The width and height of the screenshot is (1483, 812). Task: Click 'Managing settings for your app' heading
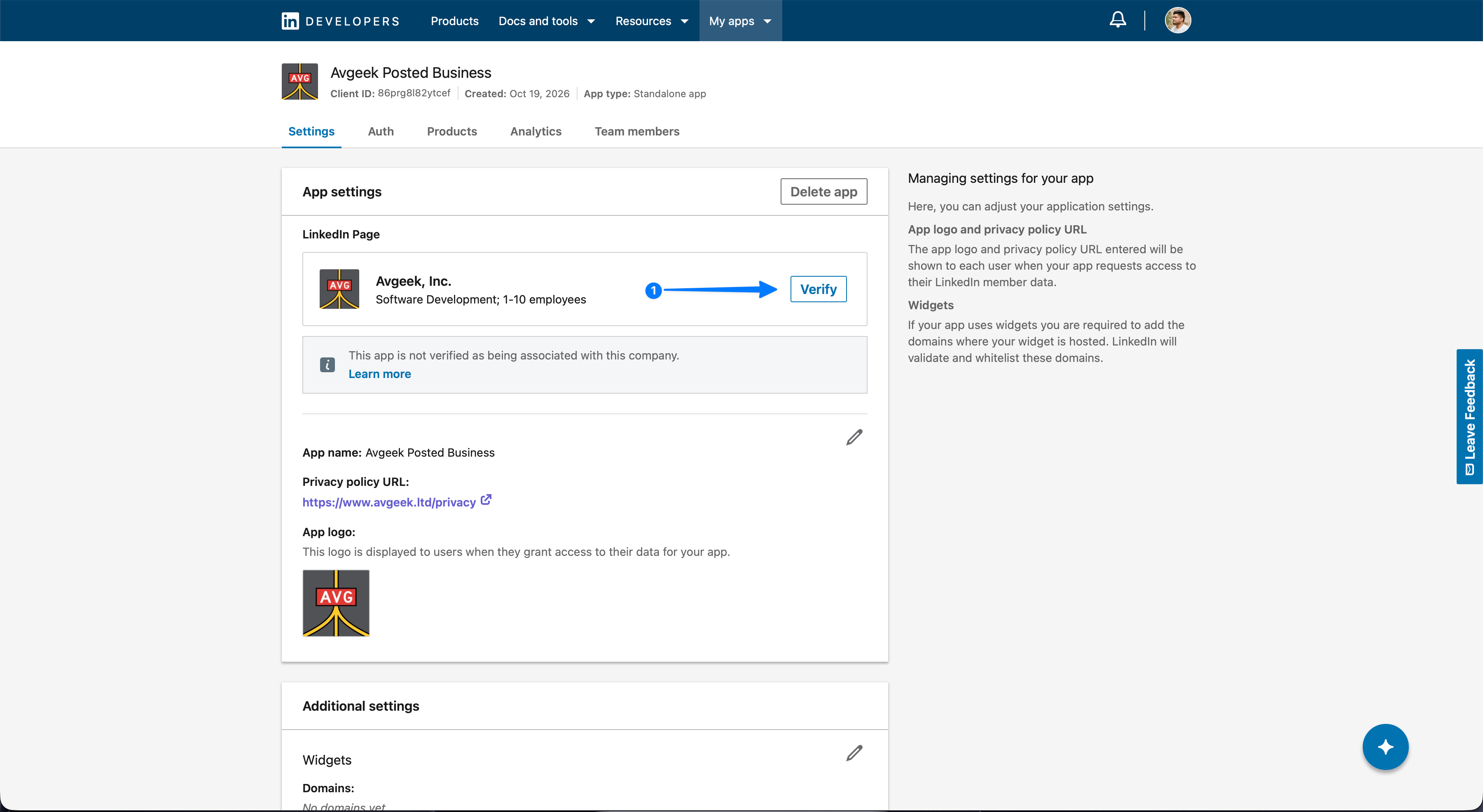(1001, 178)
